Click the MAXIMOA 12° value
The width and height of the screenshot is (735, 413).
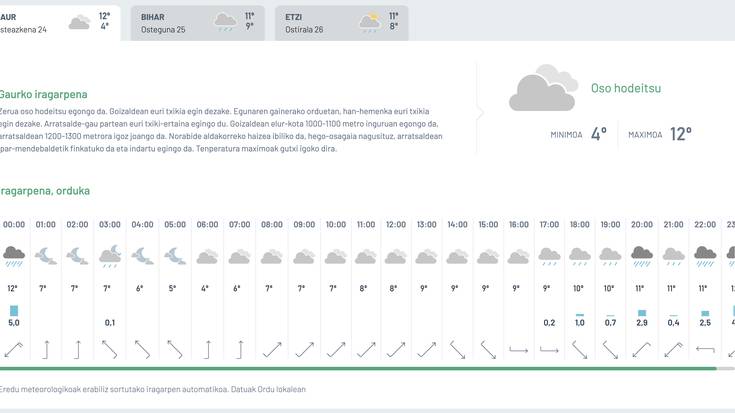[681, 134]
